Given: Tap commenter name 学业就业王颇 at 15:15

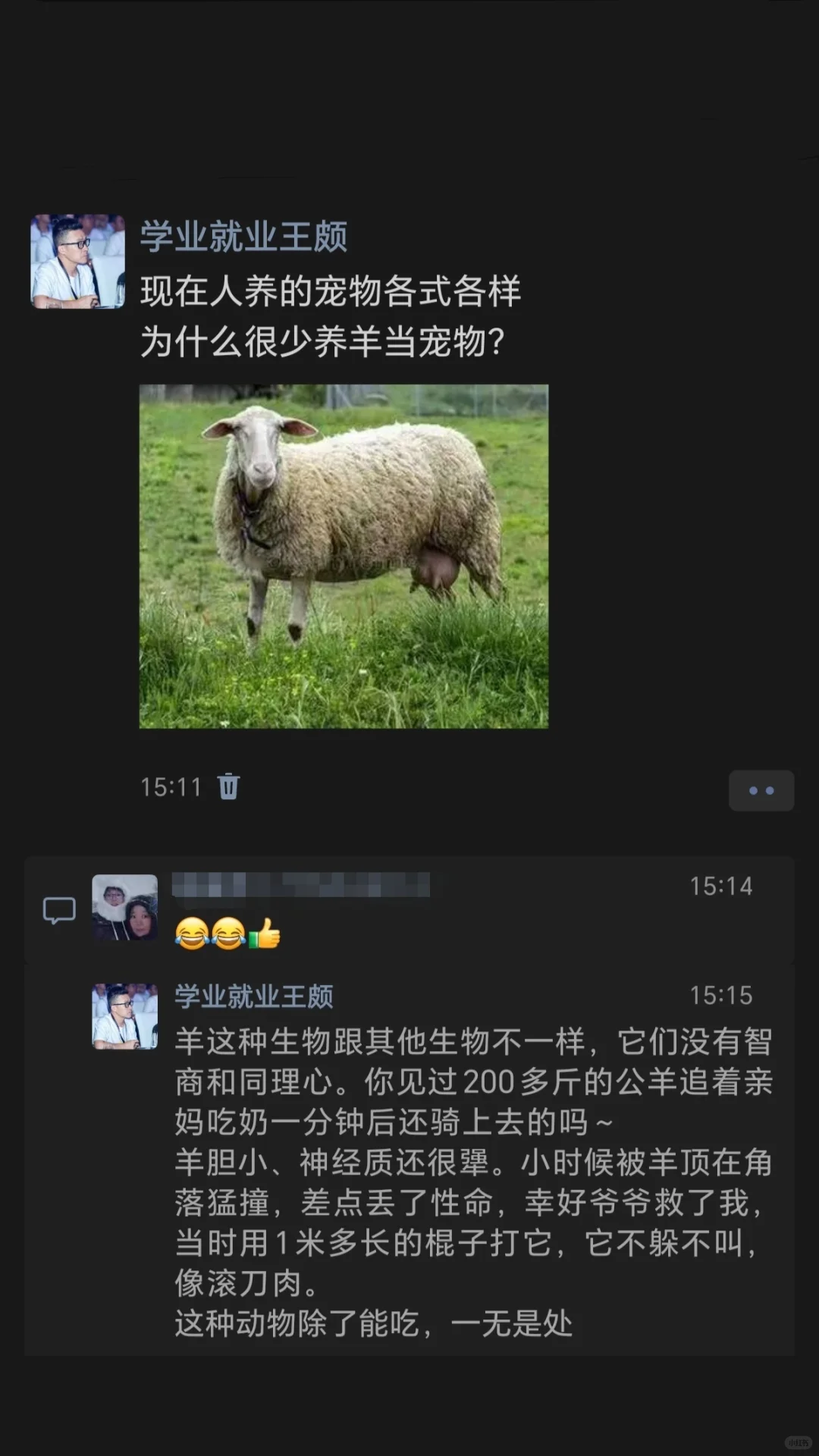Looking at the screenshot, I should [254, 996].
